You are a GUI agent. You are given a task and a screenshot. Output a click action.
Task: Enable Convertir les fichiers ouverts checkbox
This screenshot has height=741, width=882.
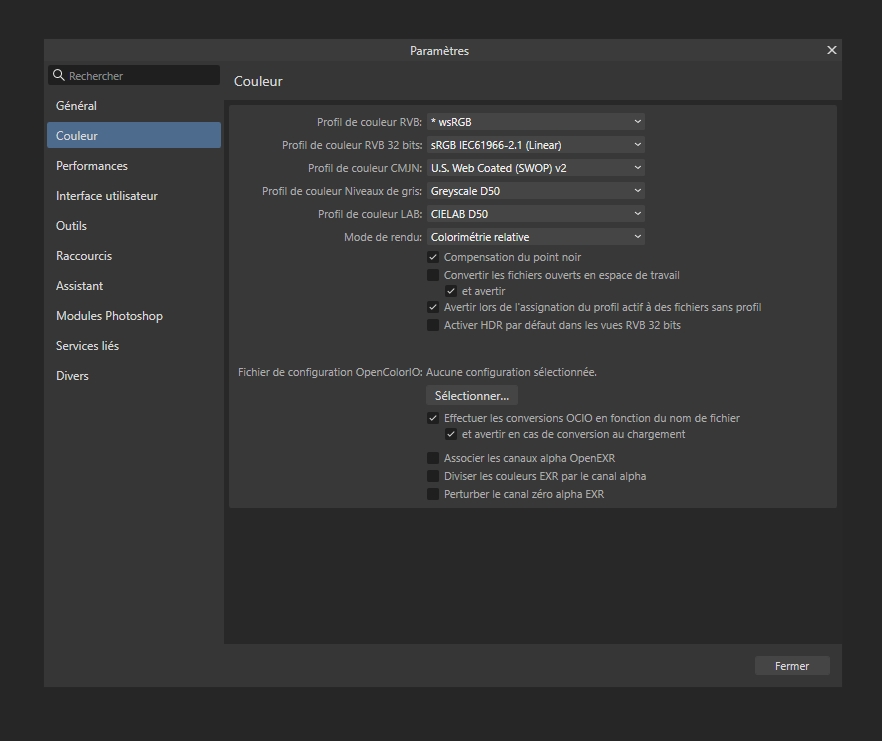click(433, 275)
